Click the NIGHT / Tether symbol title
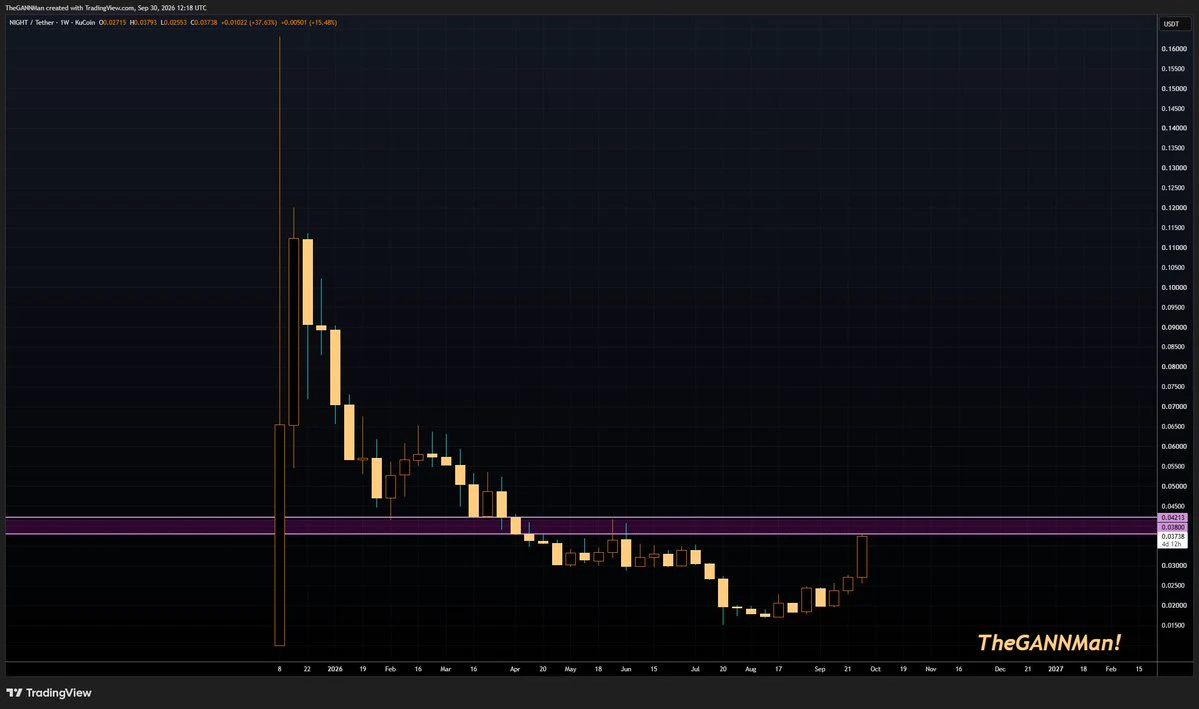1199x709 pixels. click(x=31, y=23)
